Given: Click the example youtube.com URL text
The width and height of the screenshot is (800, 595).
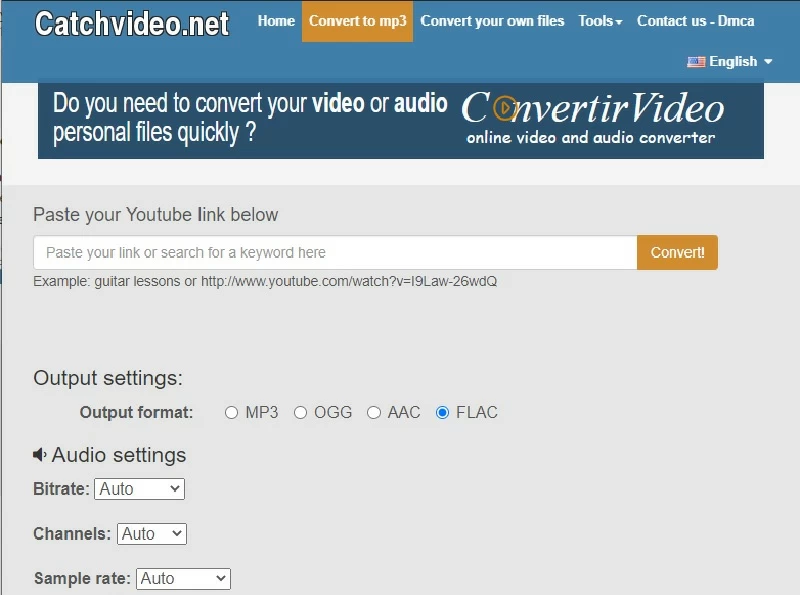Looking at the screenshot, I should point(349,281).
